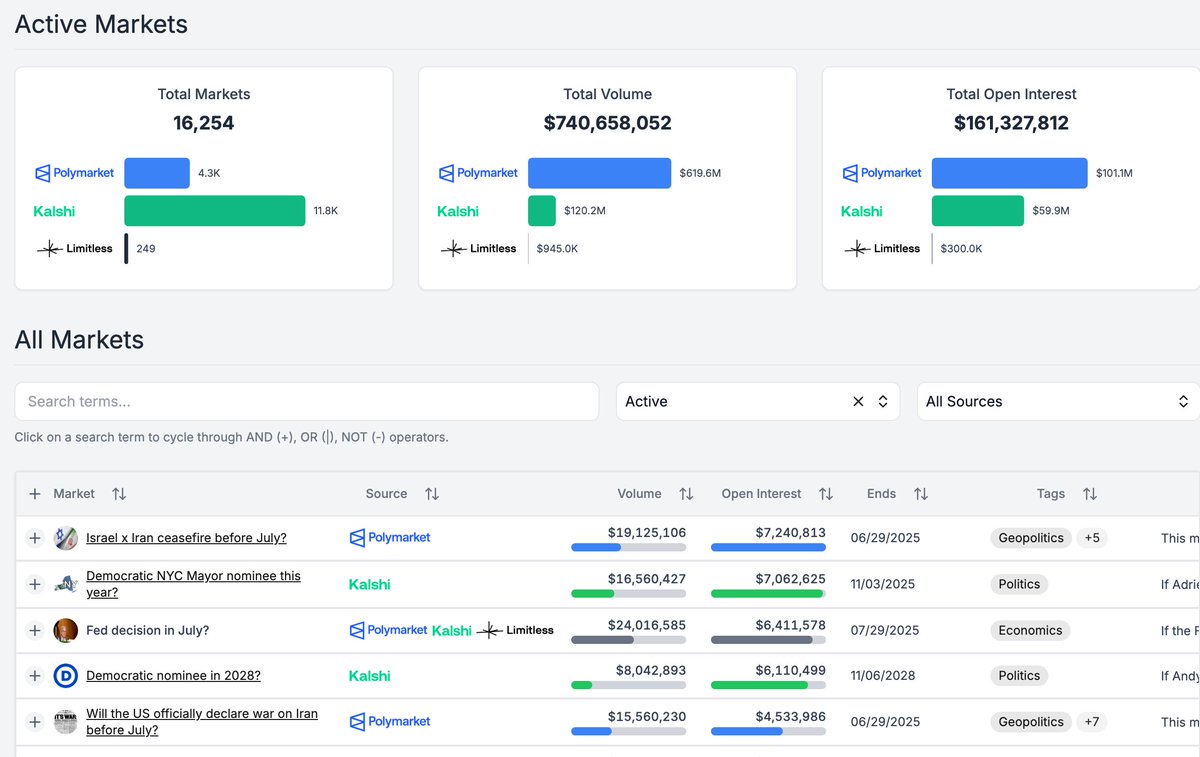Click total markets count 16,254
This screenshot has width=1200, height=757.
(204, 123)
